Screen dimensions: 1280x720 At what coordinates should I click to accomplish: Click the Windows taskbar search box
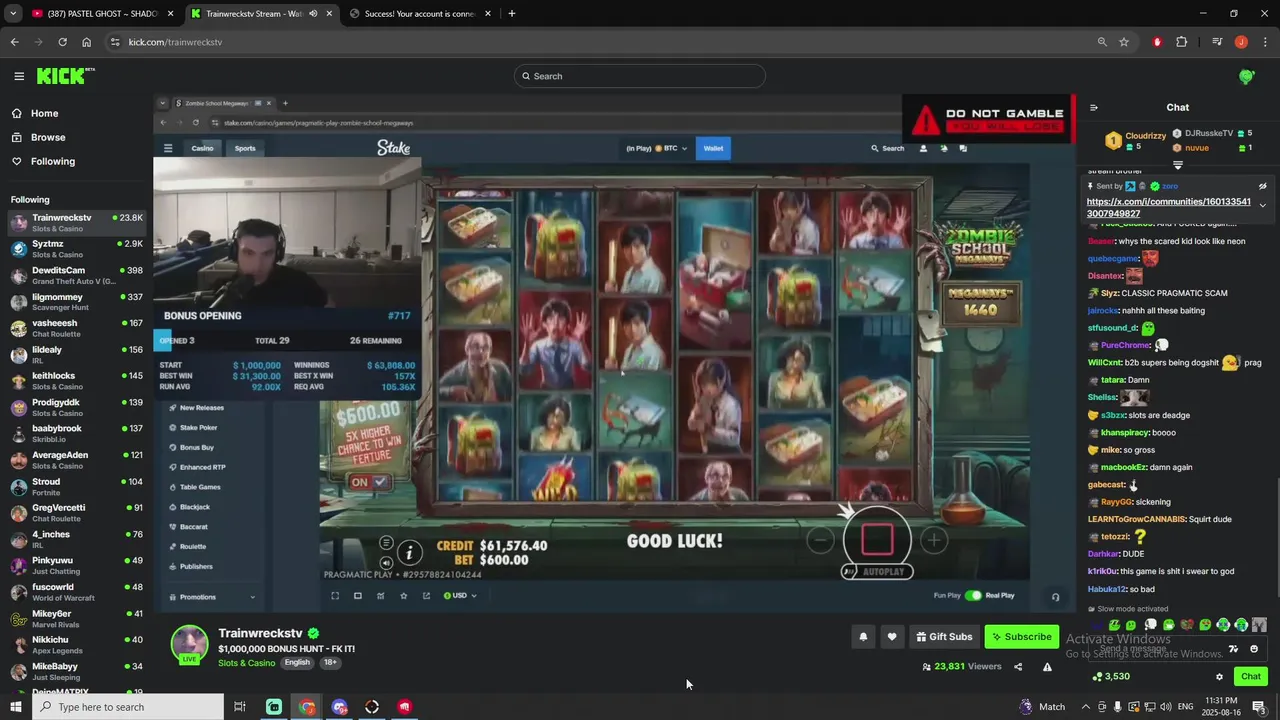127,707
